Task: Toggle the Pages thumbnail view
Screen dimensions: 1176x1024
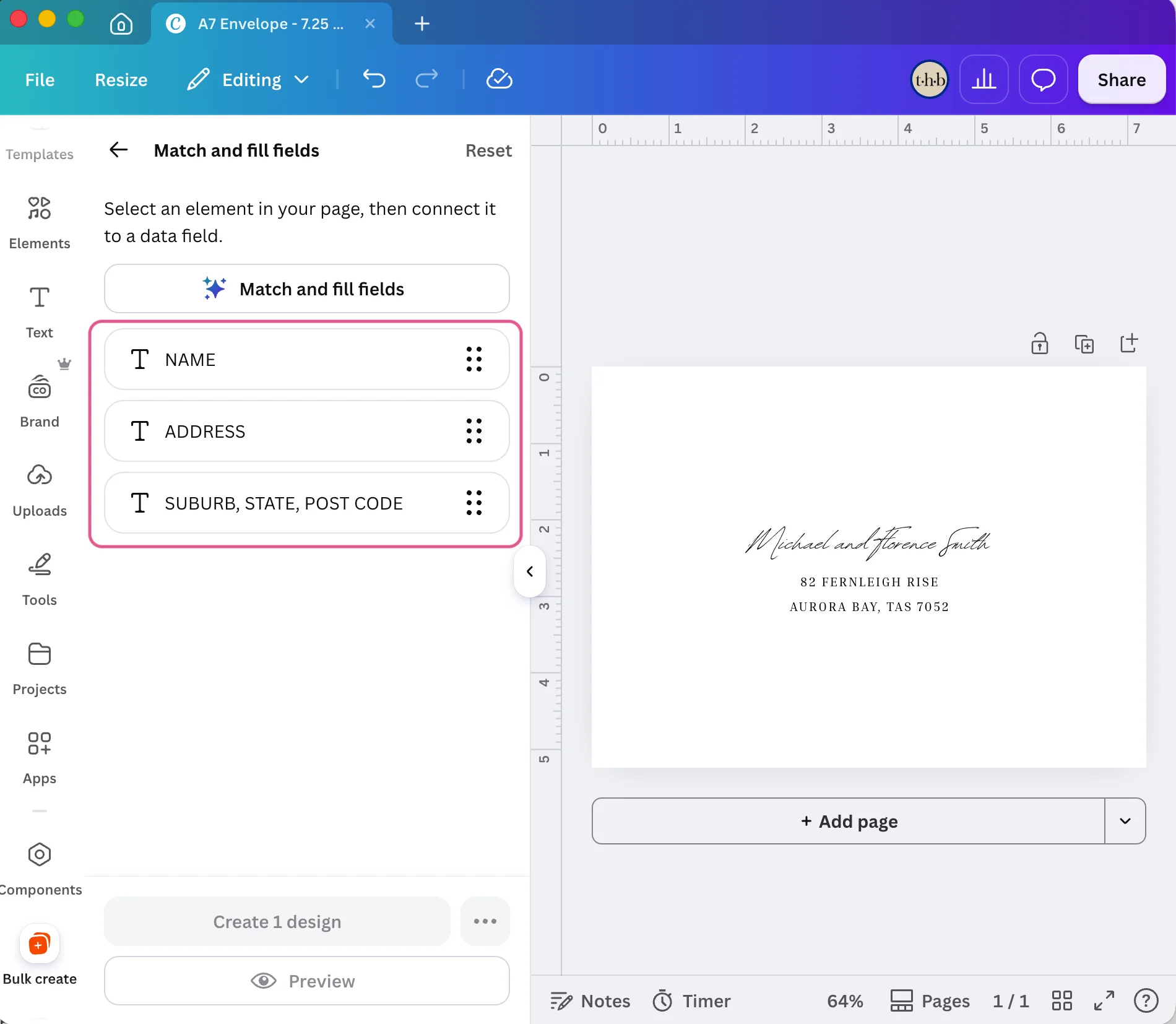Action: coord(930,1000)
